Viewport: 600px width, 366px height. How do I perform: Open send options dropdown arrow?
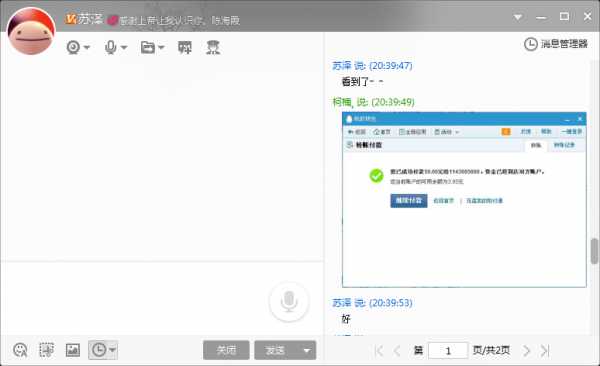click(x=307, y=350)
